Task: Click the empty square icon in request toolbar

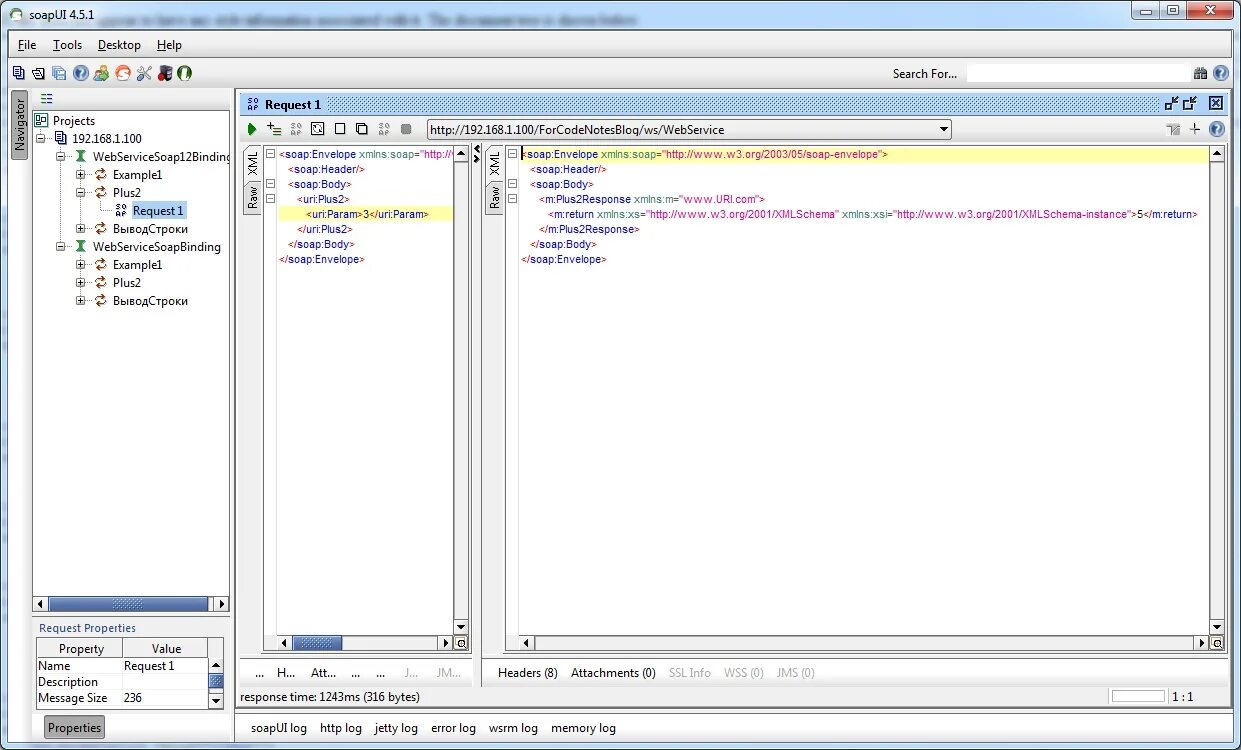Action: click(340, 129)
